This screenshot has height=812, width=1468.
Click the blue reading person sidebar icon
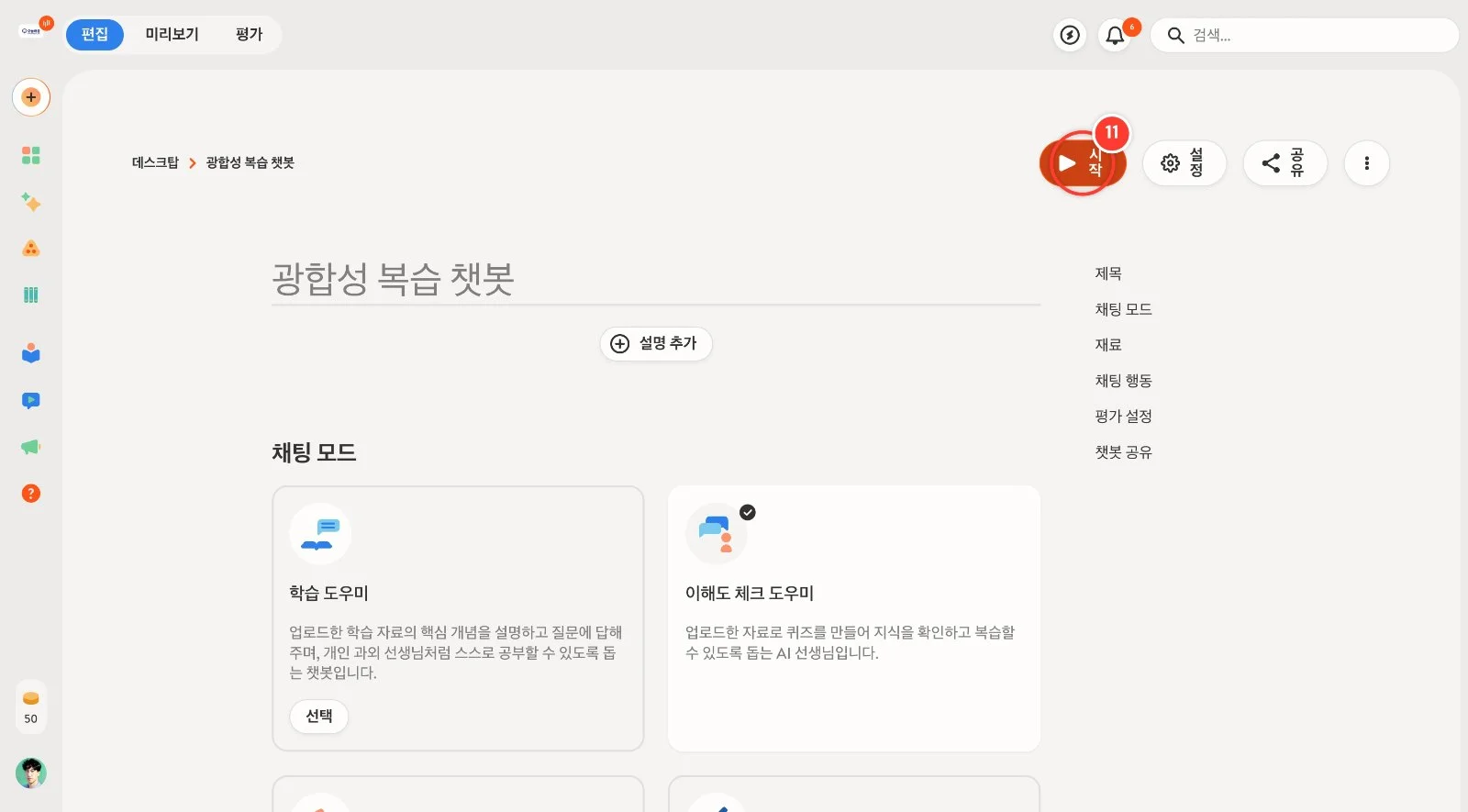[31, 353]
